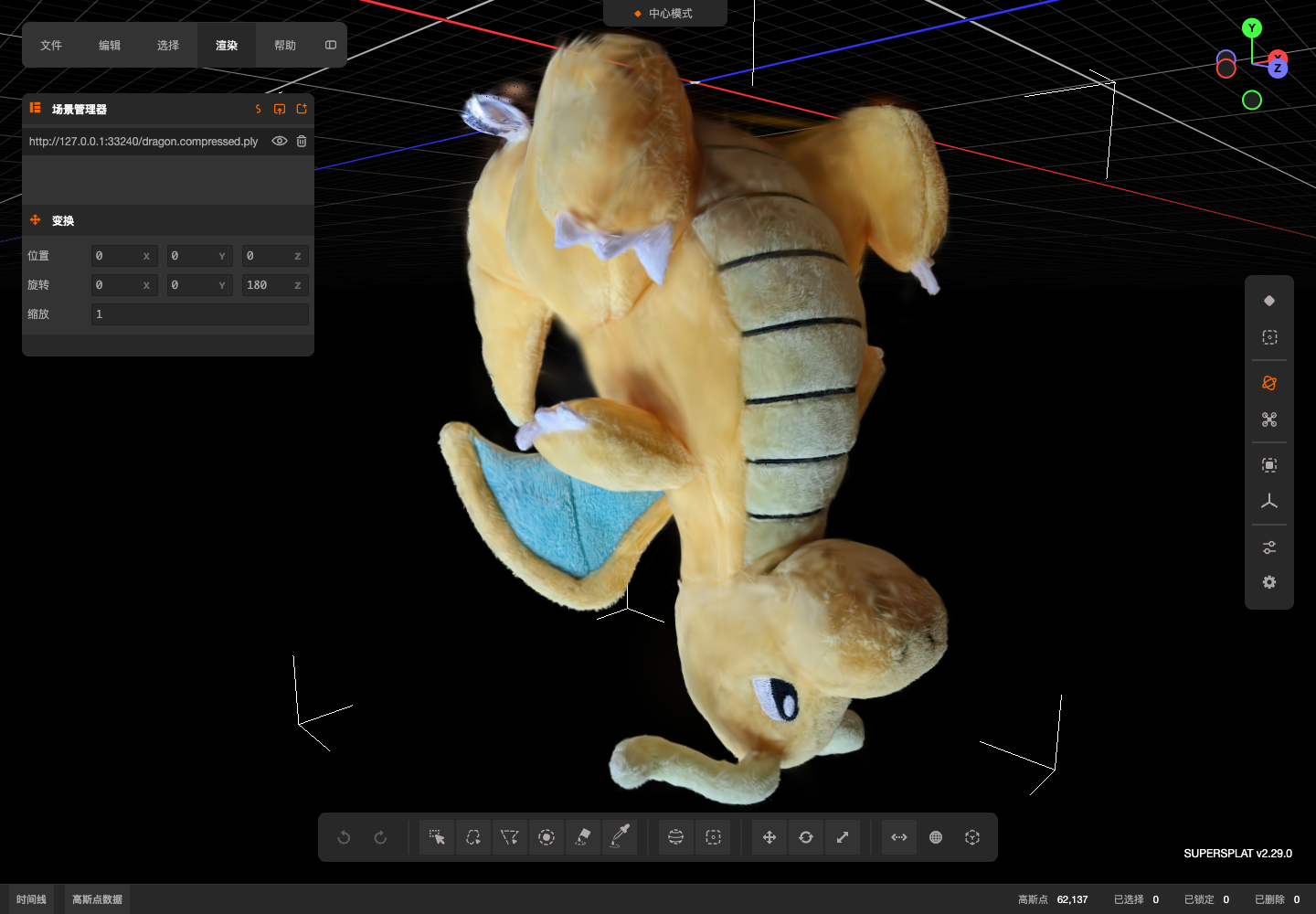This screenshot has height=914, width=1316.
Task: Activate the rotate transform tool
Action: [x=806, y=837]
